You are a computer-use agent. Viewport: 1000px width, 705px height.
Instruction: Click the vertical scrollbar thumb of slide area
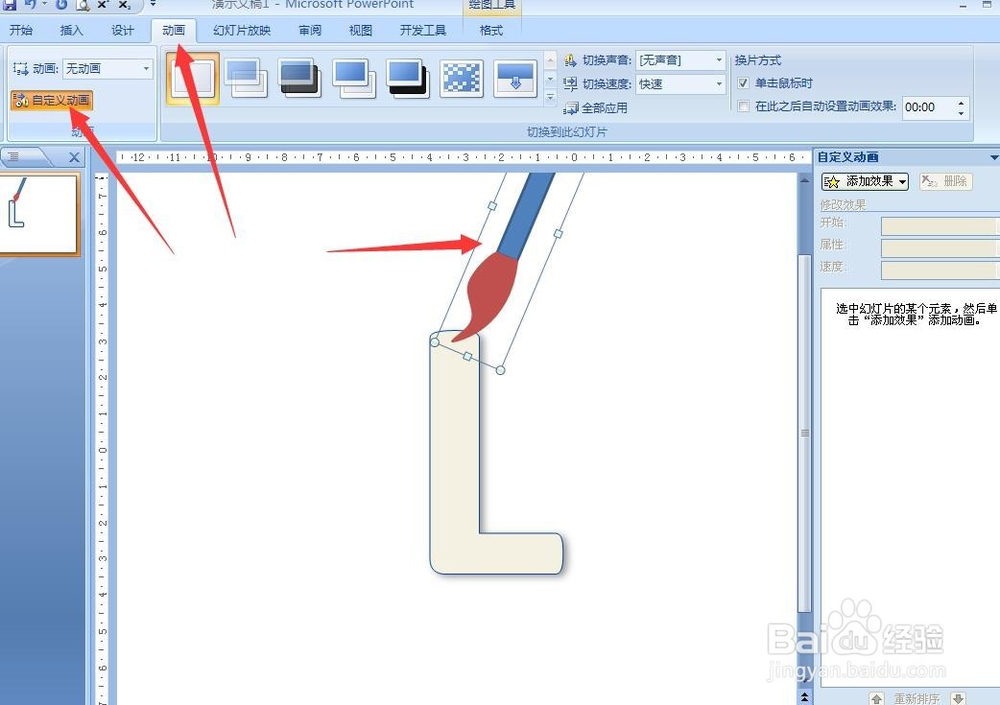[x=804, y=433]
